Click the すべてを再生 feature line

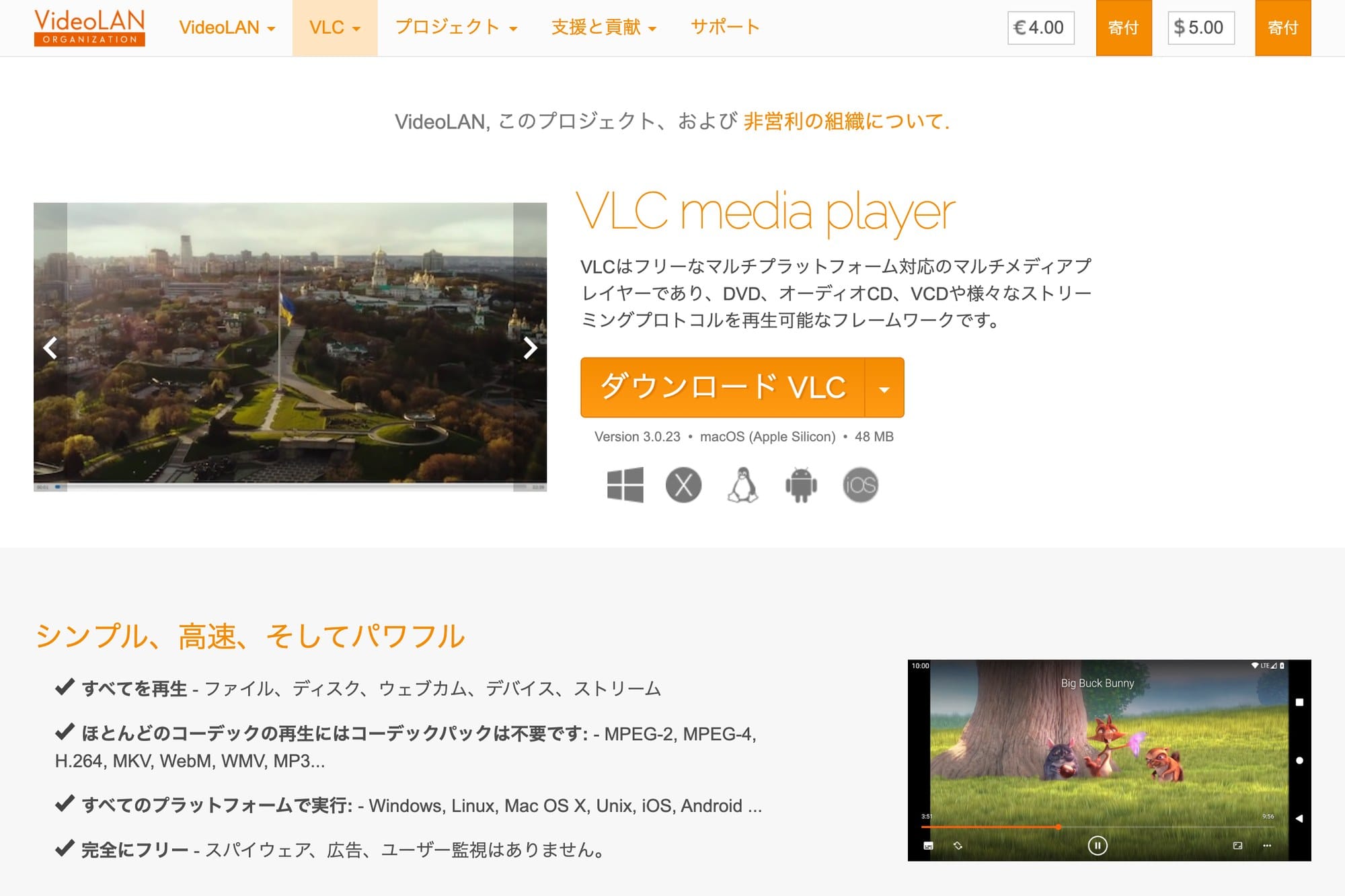coord(358,688)
